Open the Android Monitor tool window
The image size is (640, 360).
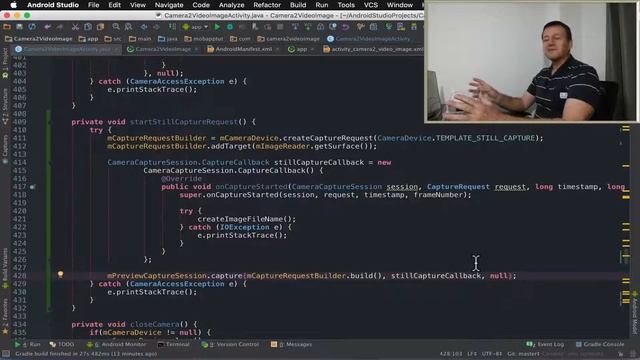(116, 344)
